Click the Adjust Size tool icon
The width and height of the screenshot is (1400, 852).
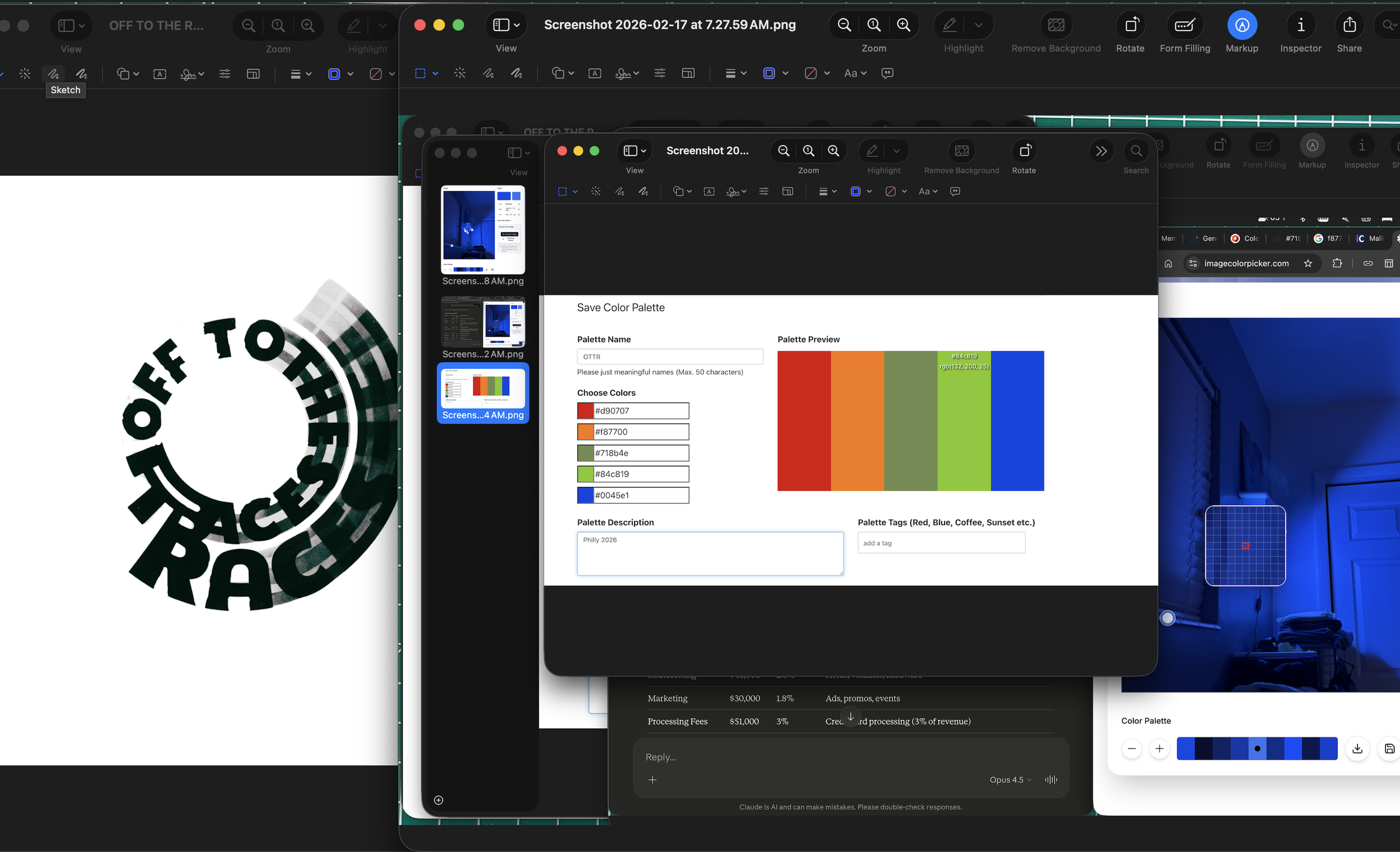coord(688,73)
